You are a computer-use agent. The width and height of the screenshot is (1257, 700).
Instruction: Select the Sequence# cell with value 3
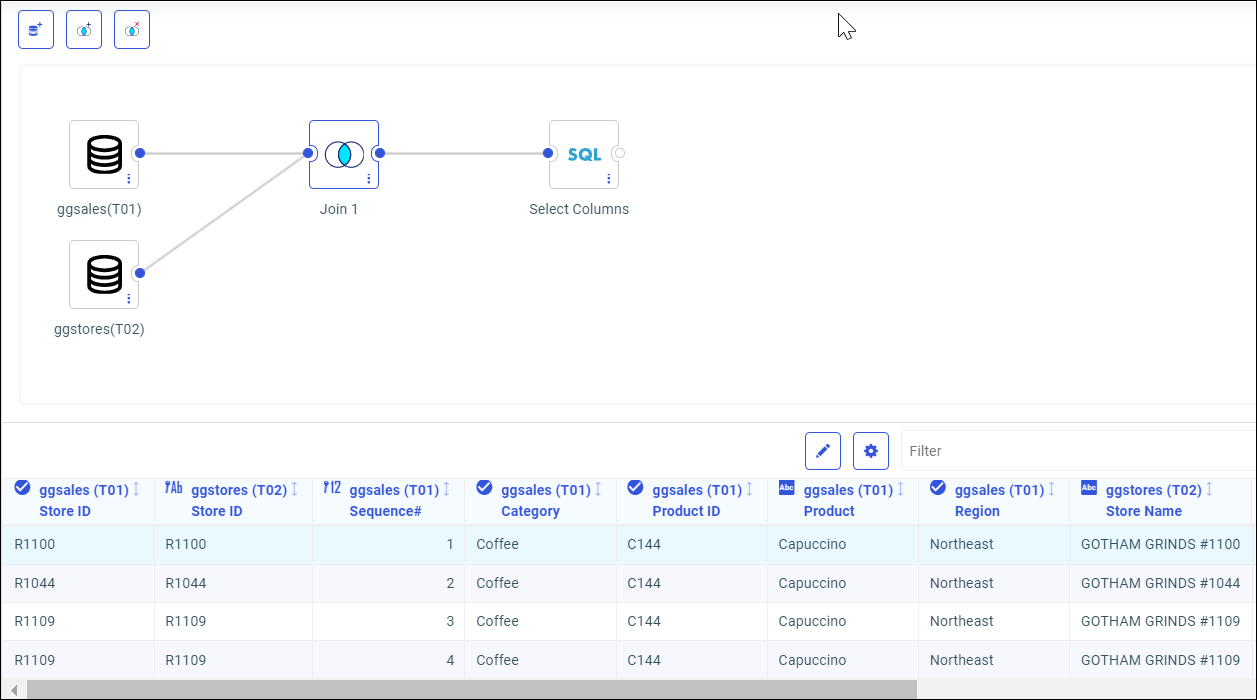click(x=388, y=621)
